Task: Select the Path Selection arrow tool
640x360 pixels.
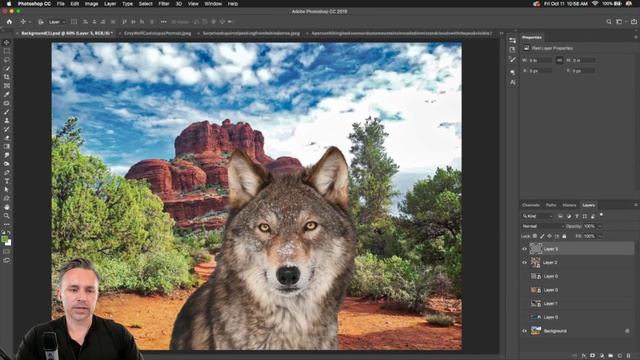Action: click(7, 189)
